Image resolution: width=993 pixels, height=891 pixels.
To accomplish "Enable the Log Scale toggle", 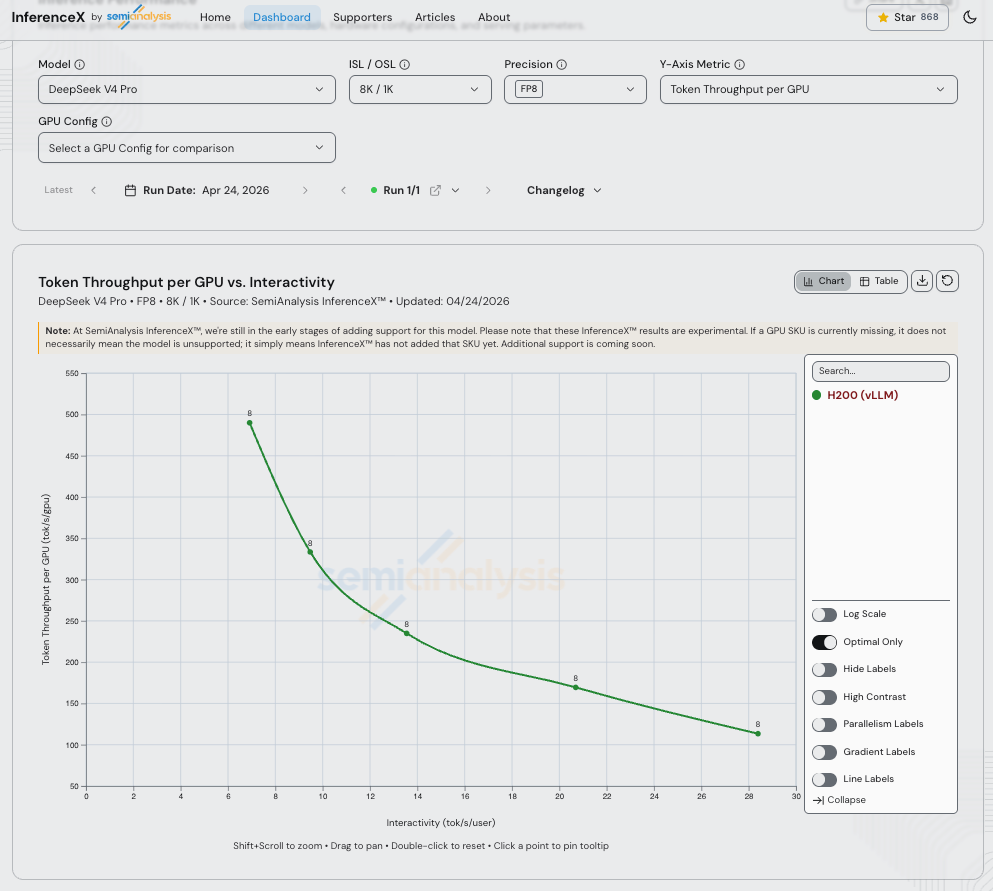I will [x=824, y=615].
